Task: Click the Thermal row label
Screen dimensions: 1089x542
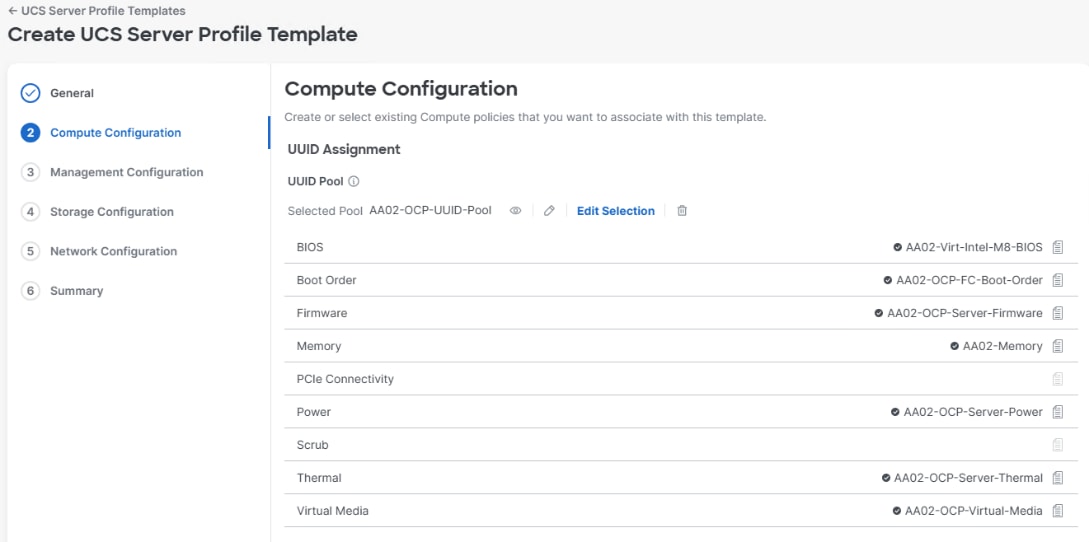Action: click(x=319, y=478)
